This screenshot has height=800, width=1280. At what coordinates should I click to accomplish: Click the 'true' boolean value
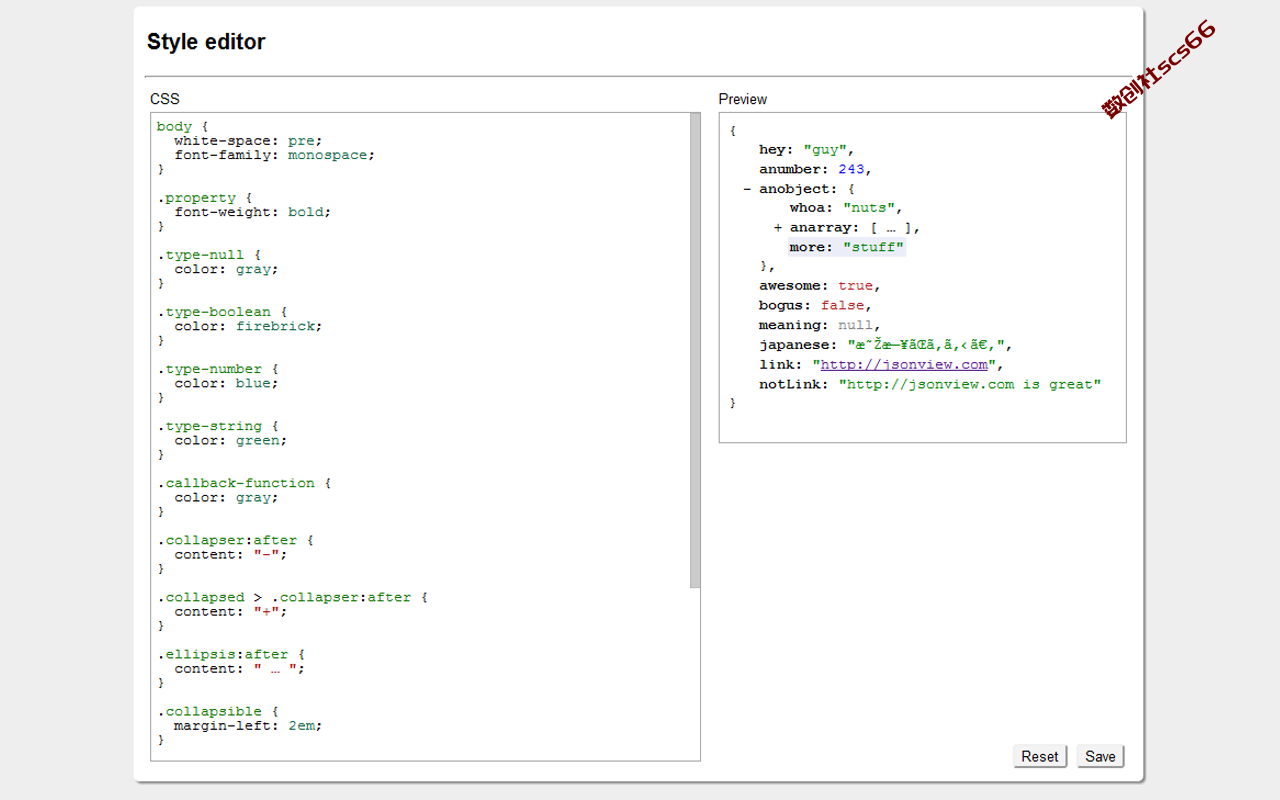pyautogui.click(x=856, y=286)
